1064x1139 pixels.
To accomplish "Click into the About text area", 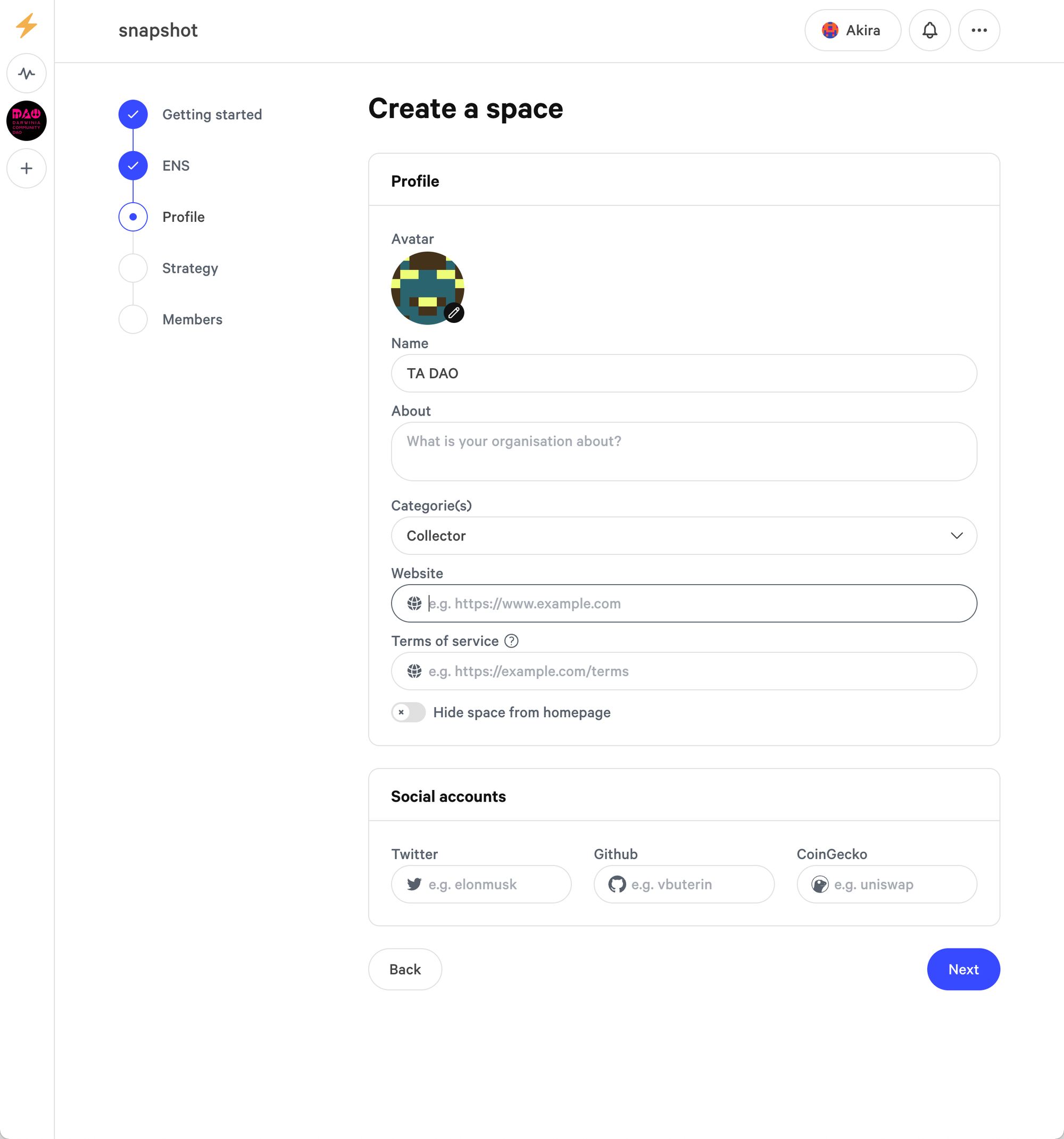I will pyautogui.click(x=684, y=452).
